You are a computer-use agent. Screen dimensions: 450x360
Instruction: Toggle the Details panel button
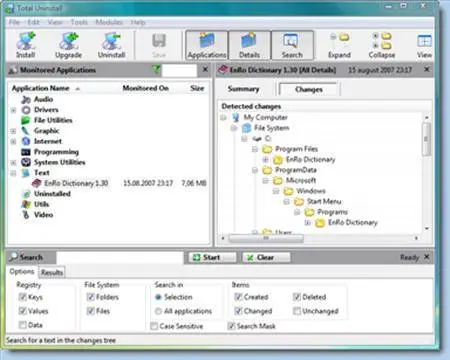coord(249,45)
